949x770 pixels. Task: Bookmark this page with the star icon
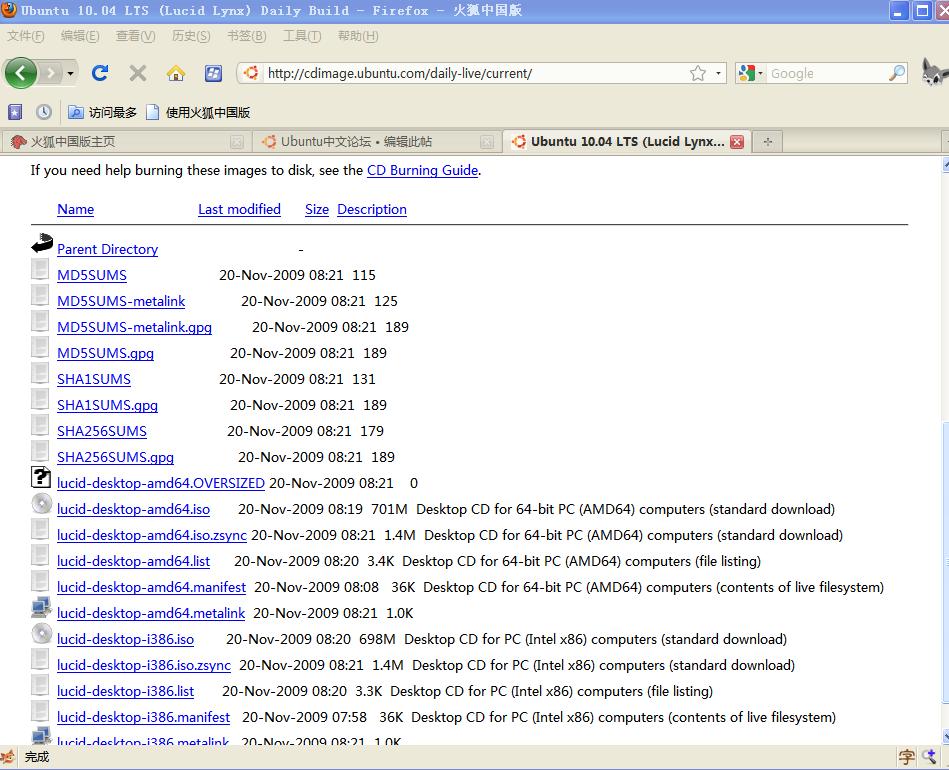tap(698, 73)
